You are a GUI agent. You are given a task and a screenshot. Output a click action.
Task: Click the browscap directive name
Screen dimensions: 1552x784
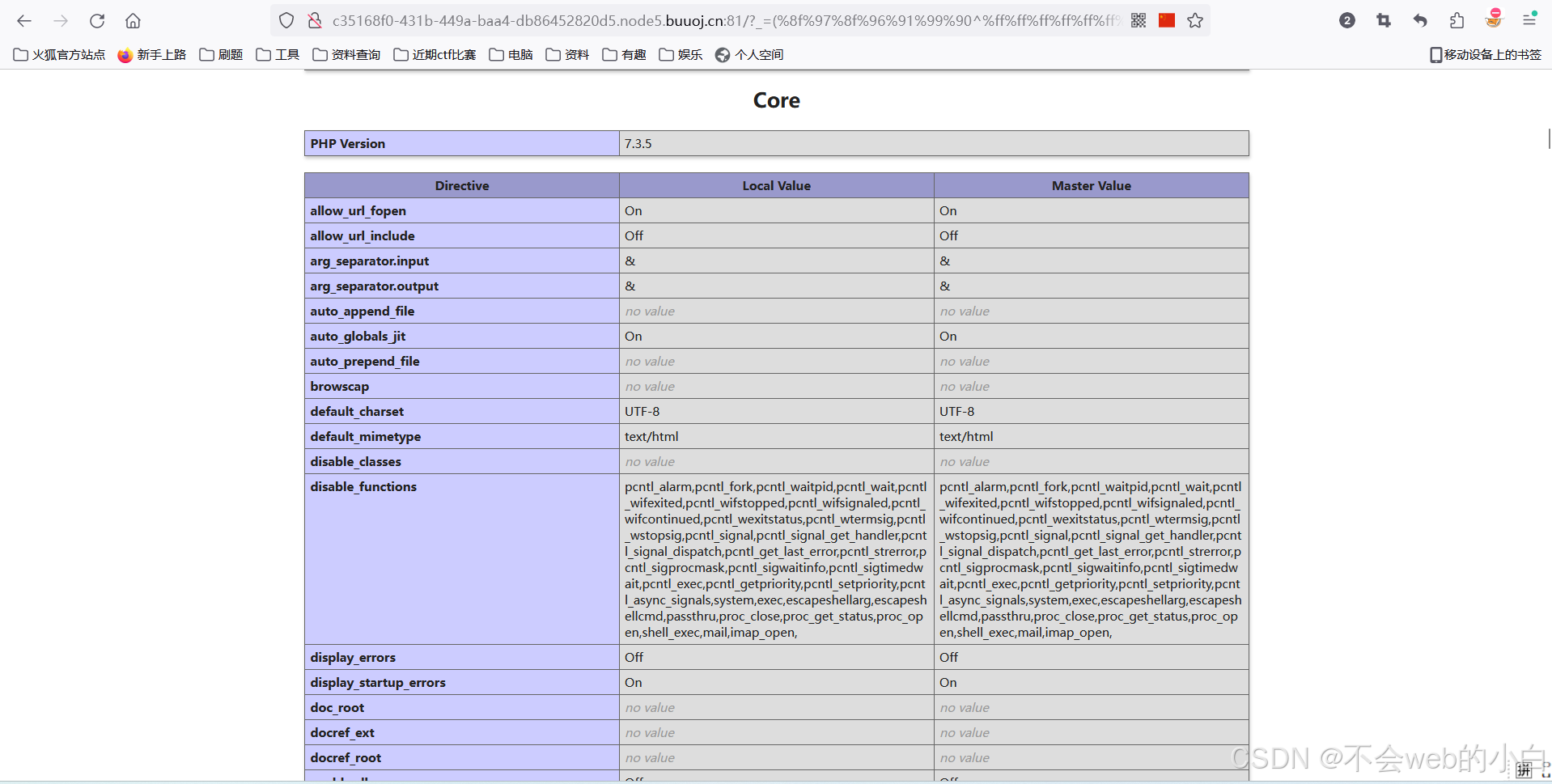(x=339, y=386)
